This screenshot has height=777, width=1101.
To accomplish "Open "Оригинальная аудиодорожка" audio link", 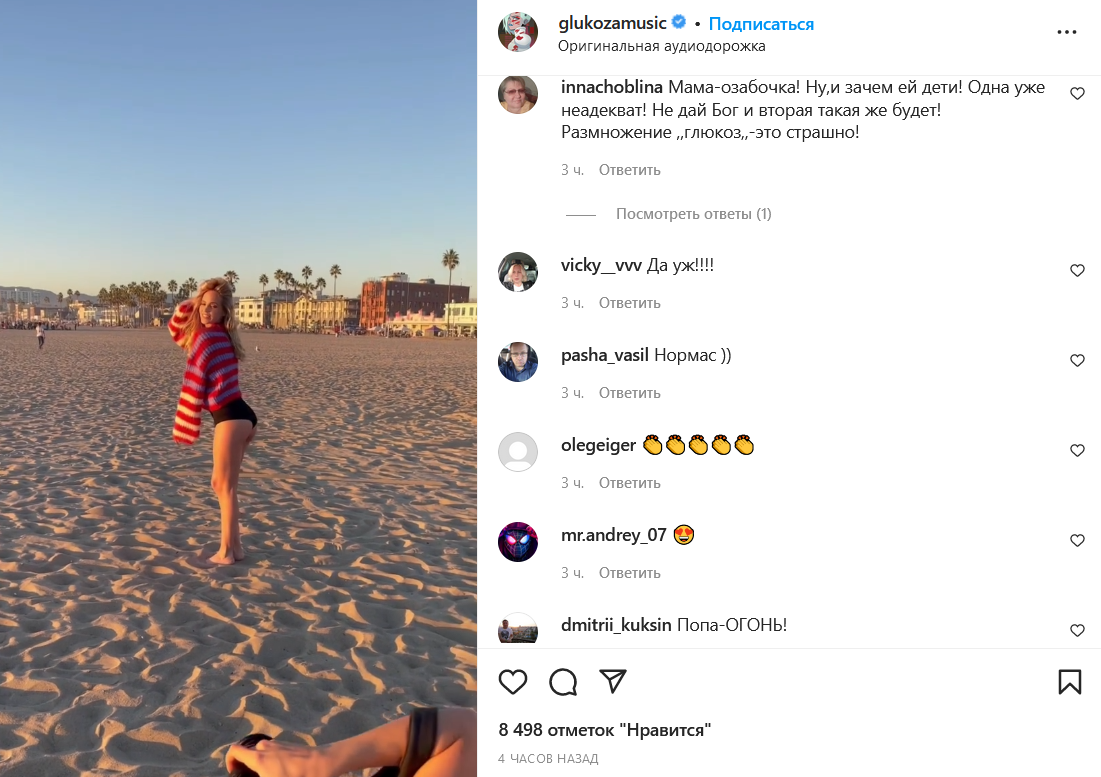I will coord(661,46).
